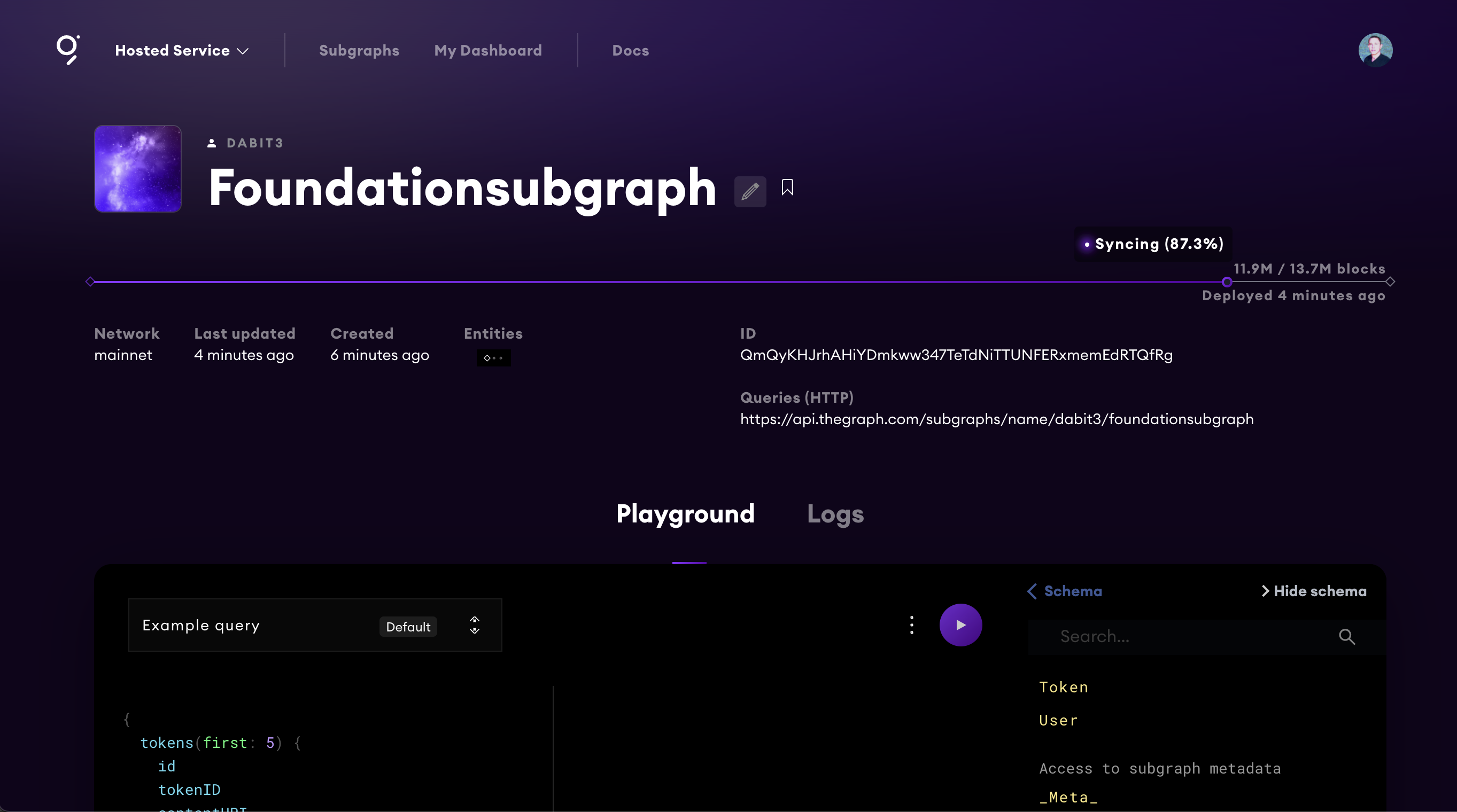Click the sync progress marker on timeline
Viewport: 1457px width, 812px height.
click(x=1226, y=282)
